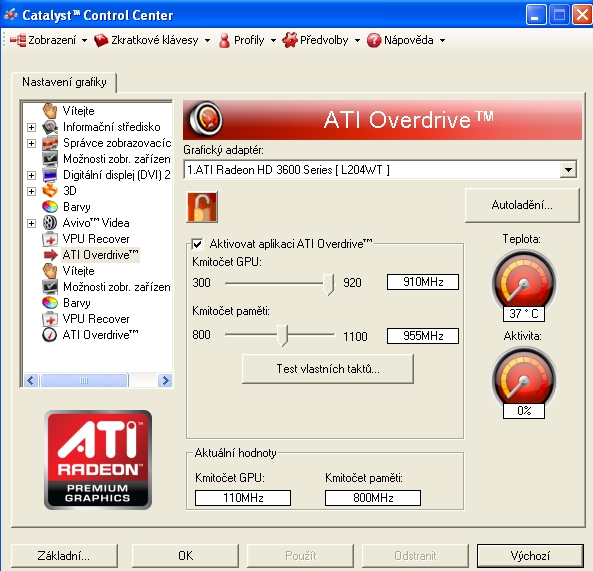Open the Zobrazení menu

(x=49, y=40)
